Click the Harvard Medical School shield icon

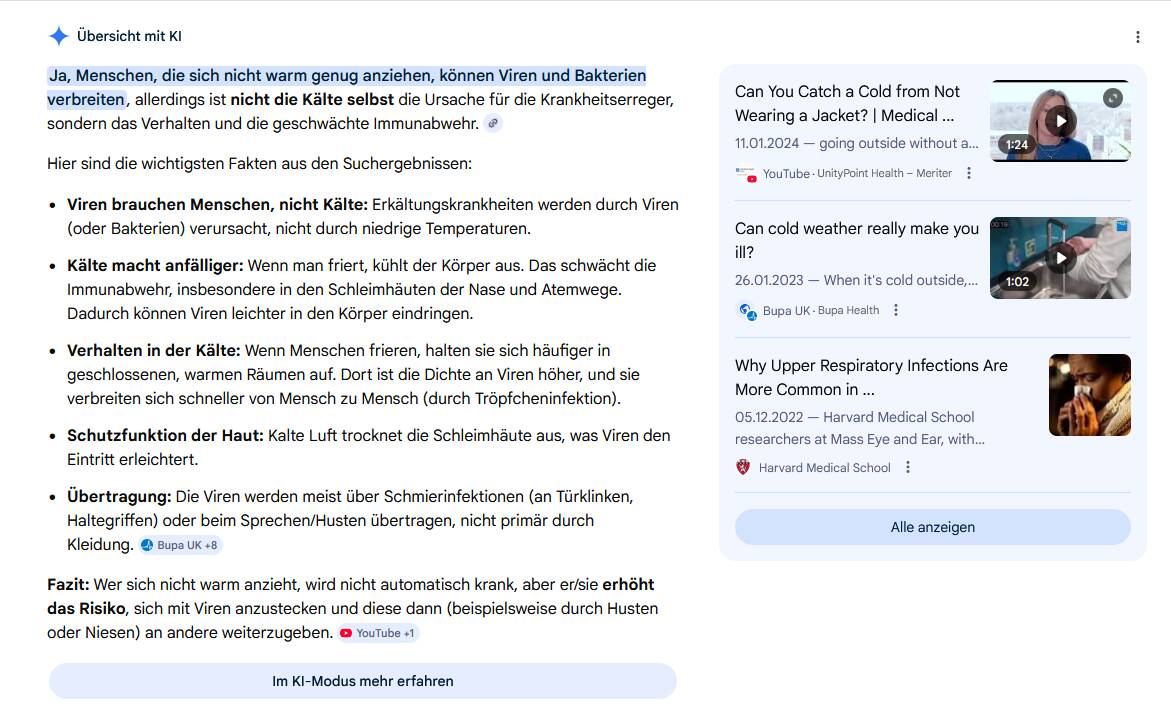point(743,467)
